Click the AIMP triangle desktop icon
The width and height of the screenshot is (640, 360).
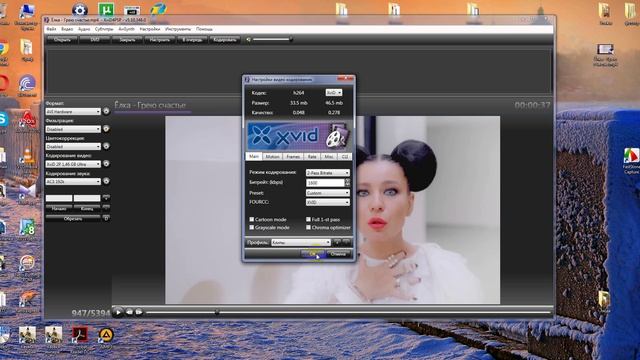click(x=106, y=335)
